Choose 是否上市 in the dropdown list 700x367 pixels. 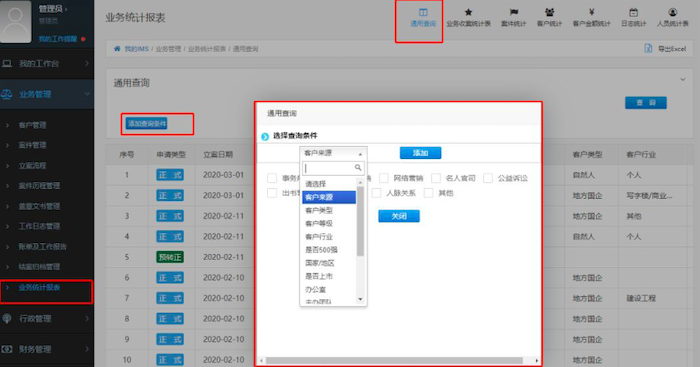(x=329, y=276)
